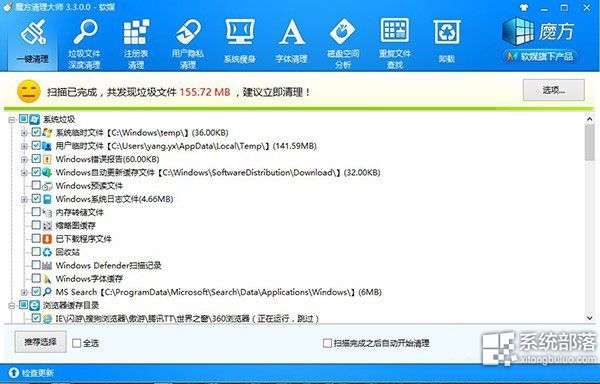Select the Windows字体缓存 row text
600x384 pixels.
(x=89, y=279)
